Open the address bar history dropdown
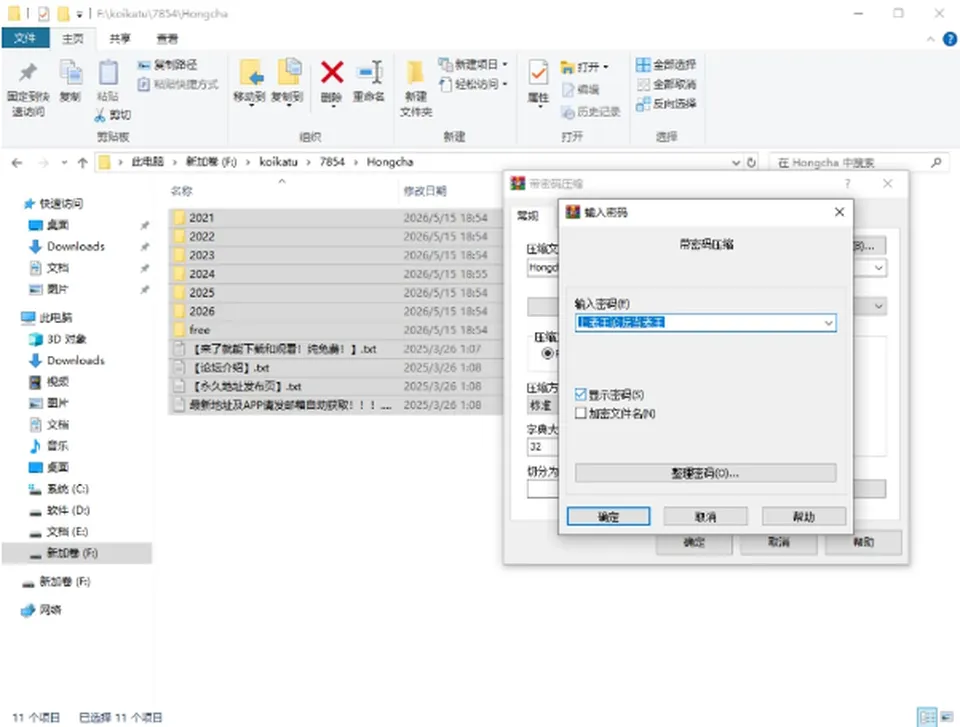The height and width of the screenshot is (727, 960). click(736, 163)
